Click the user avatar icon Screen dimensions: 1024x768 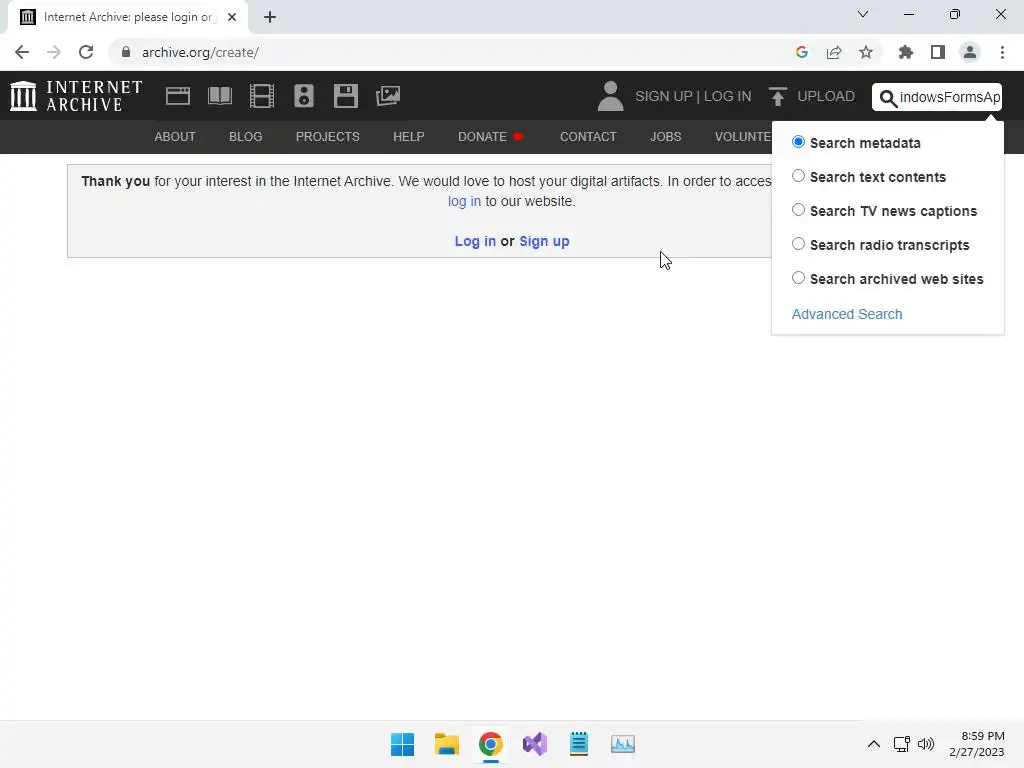pos(611,96)
